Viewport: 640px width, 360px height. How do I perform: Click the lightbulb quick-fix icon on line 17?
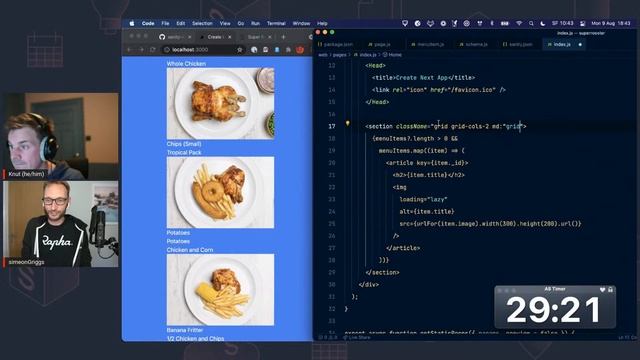pos(347,123)
